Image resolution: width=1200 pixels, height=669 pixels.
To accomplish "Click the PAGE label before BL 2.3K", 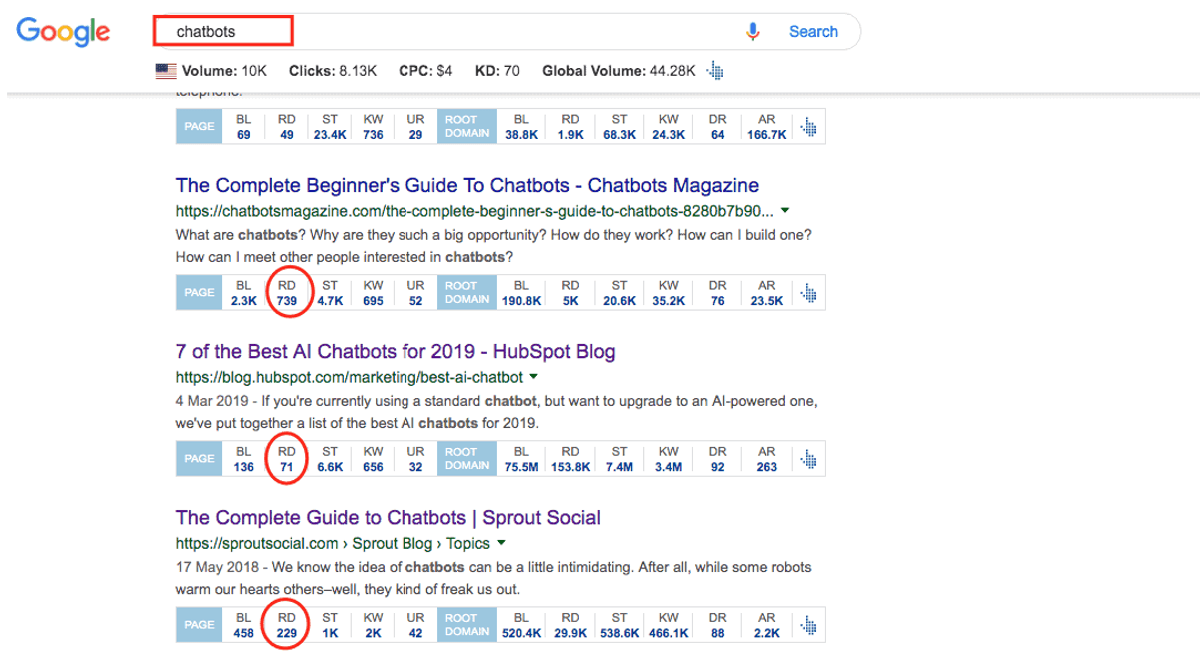I will tap(199, 293).
